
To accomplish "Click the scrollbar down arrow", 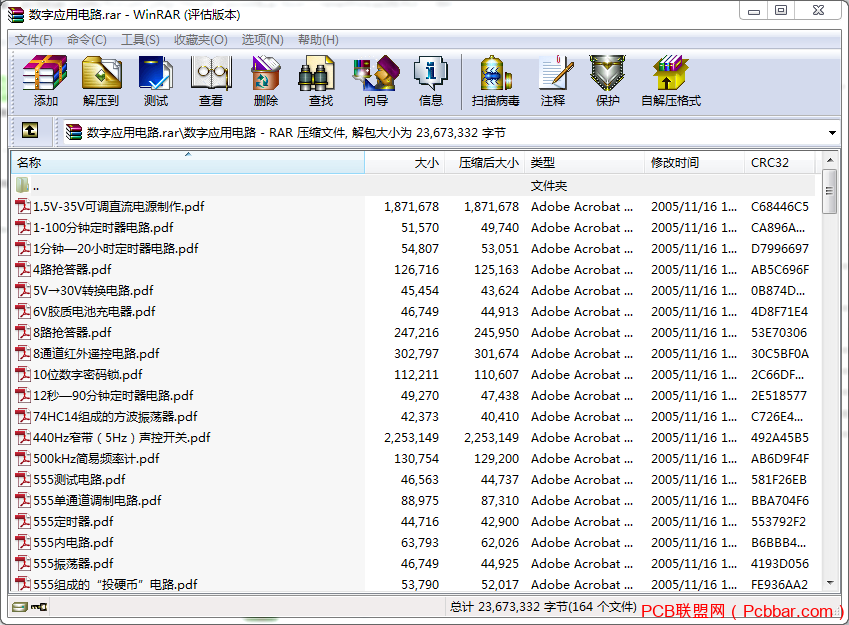I will 830,583.
